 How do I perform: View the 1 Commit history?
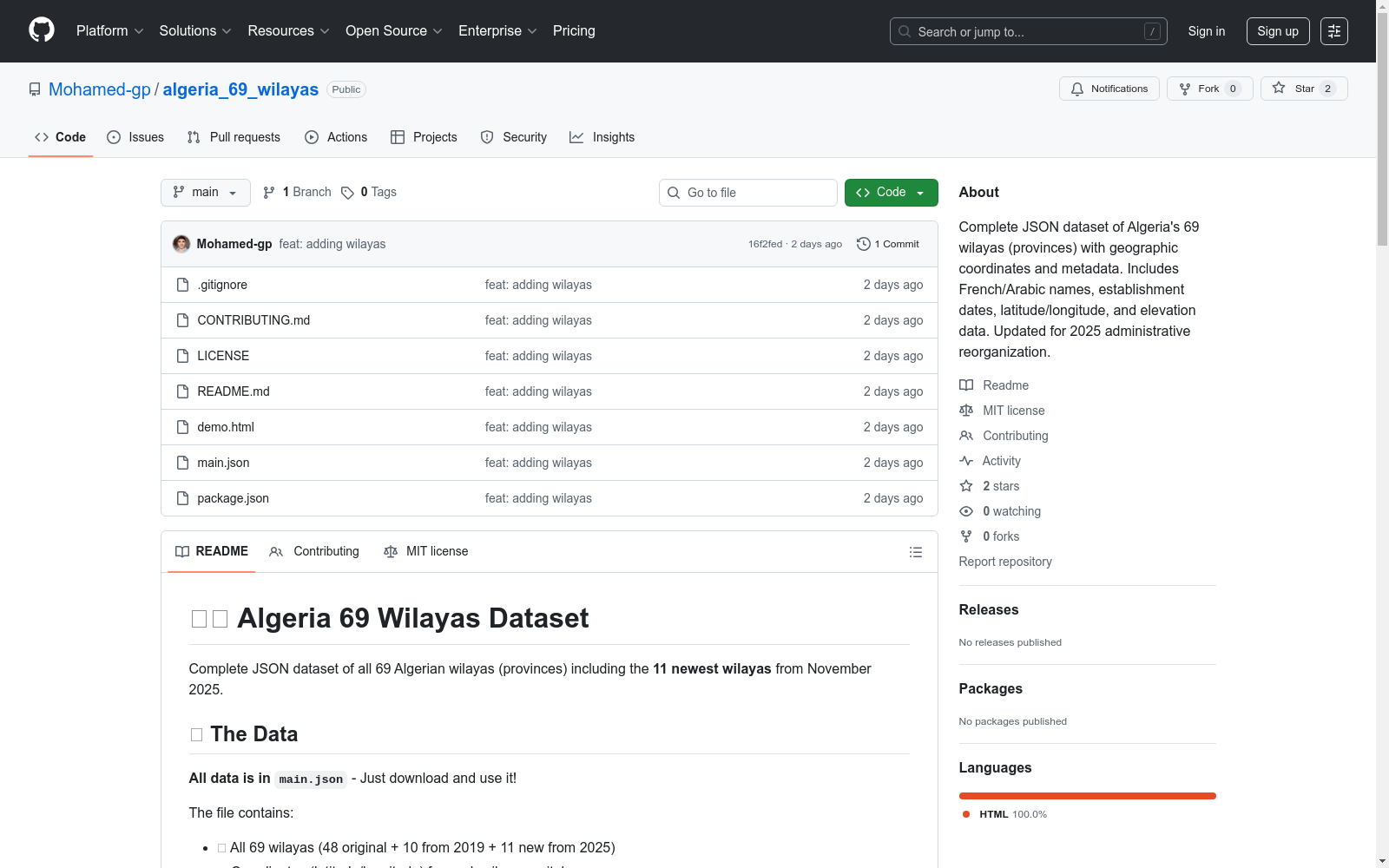click(x=888, y=244)
